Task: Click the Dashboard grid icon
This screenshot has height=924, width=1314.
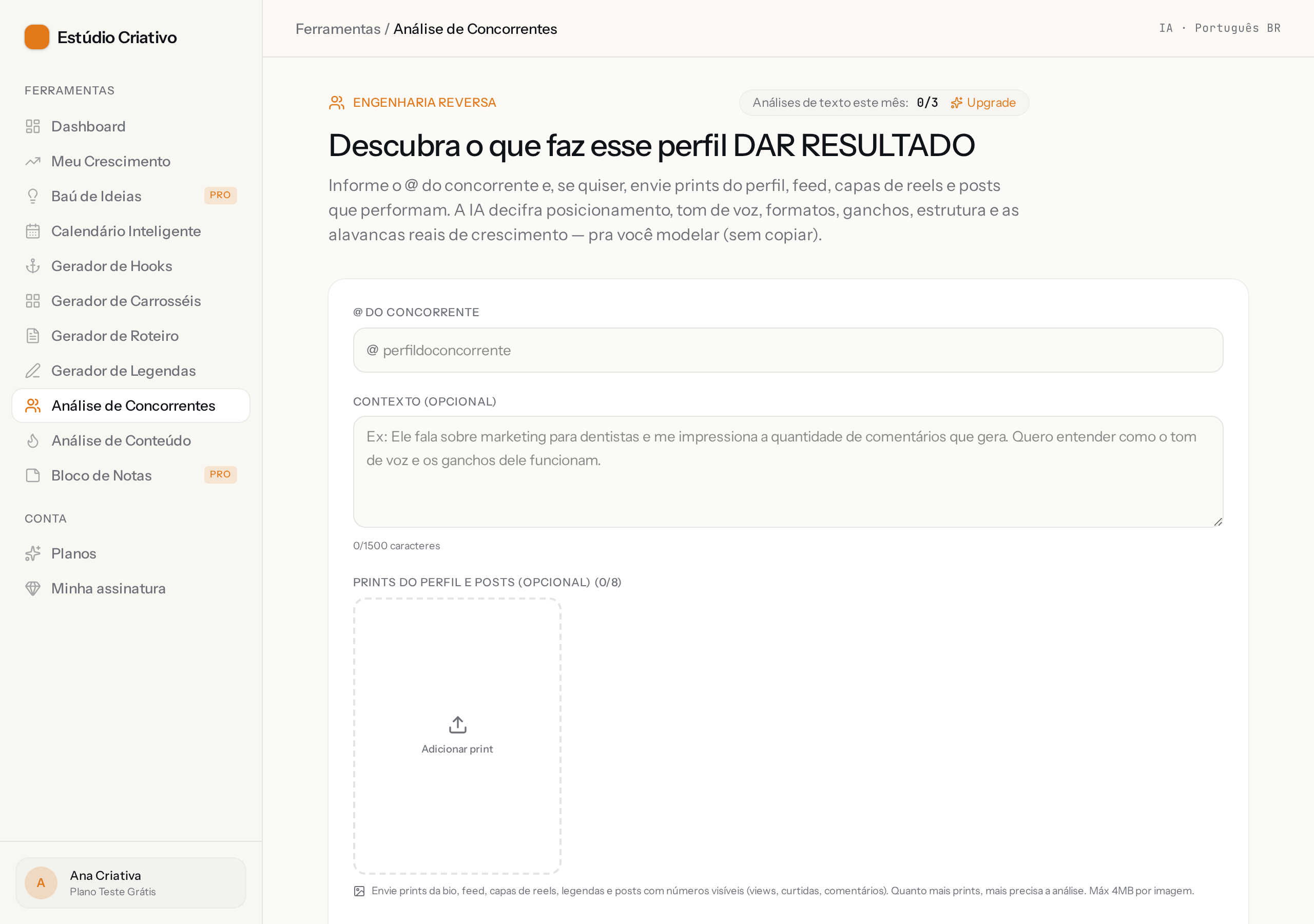Action: tap(33, 126)
